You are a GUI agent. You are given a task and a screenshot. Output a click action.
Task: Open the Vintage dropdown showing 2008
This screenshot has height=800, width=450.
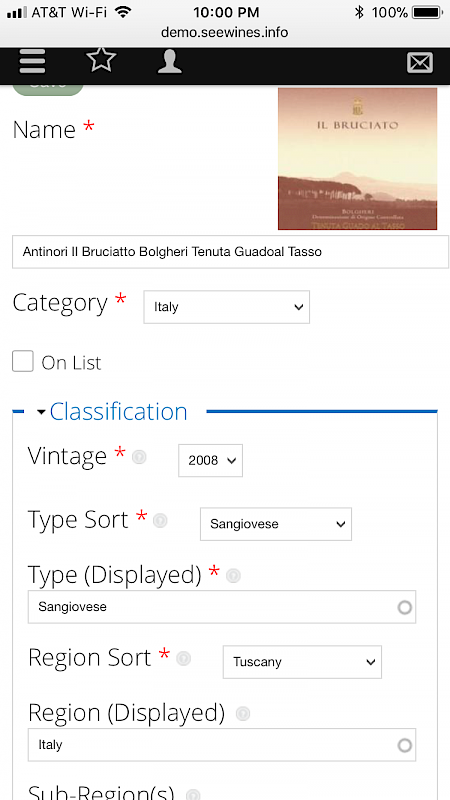coord(210,461)
